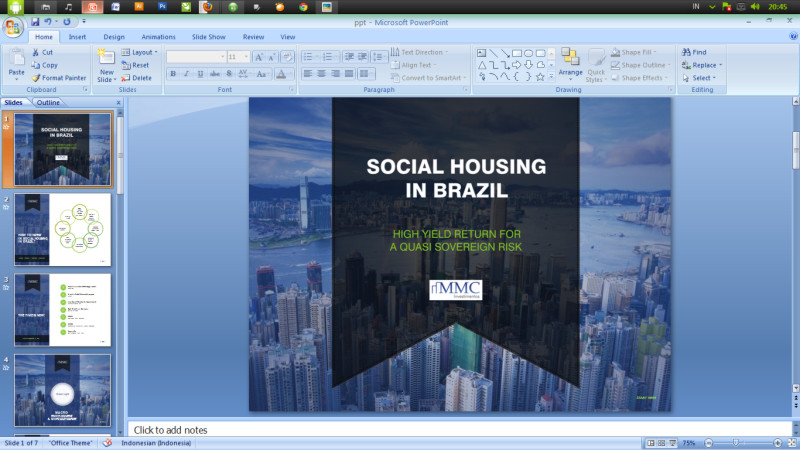Expand the Replace dropdown in Editing group

point(720,65)
